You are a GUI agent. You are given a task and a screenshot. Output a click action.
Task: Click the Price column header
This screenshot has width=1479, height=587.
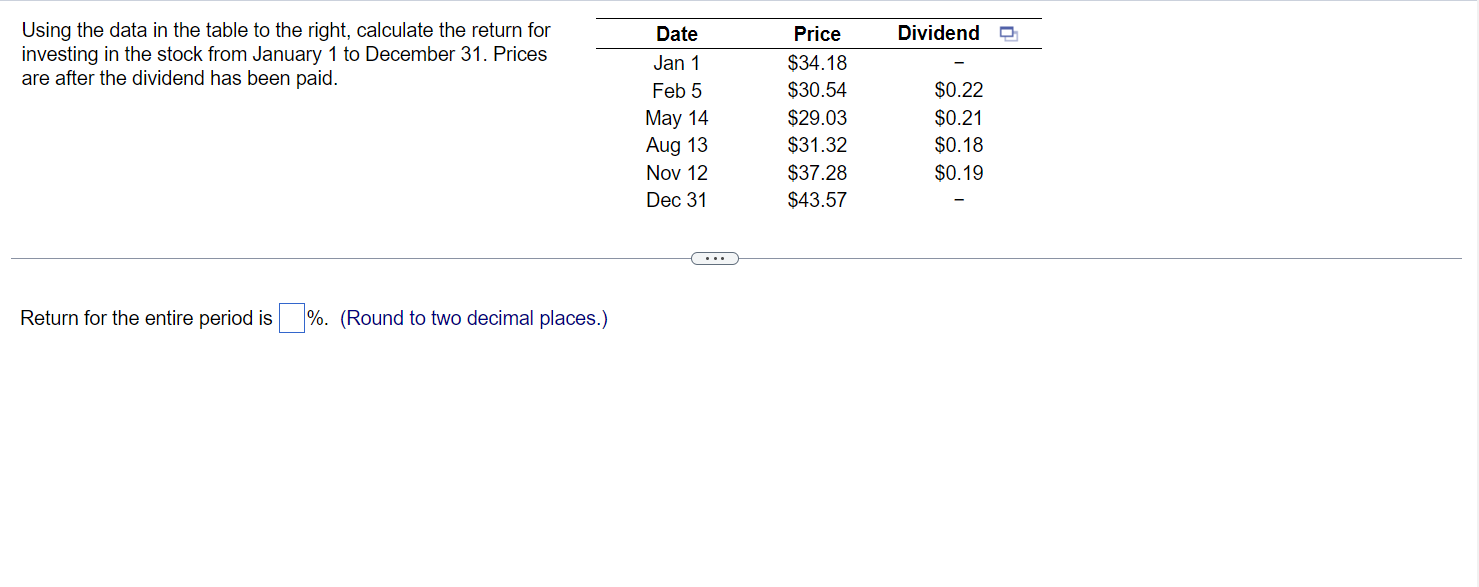tap(816, 33)
